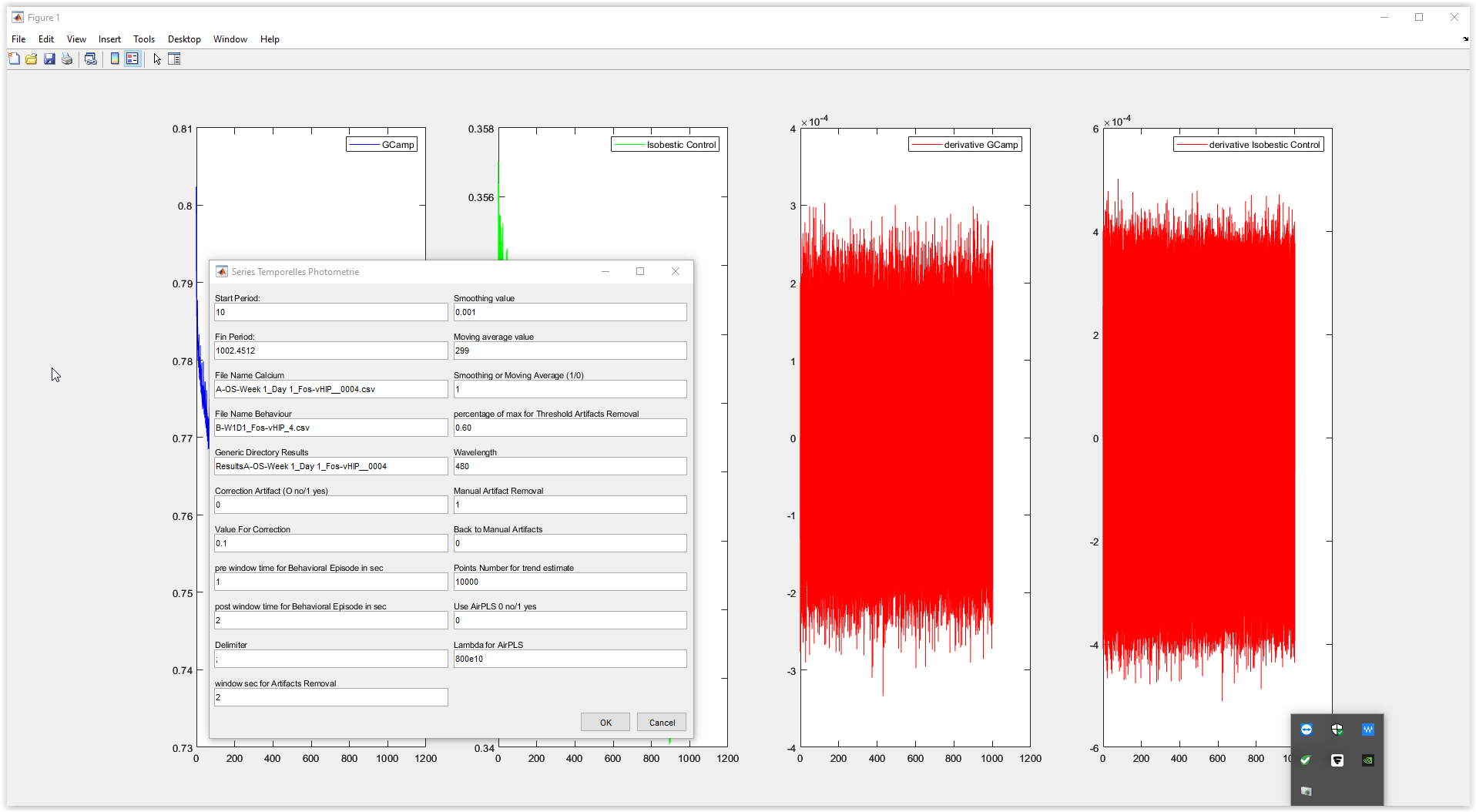Open the Help menu
The height and width of the screenshot is (812, 1476).
(270, 39)
